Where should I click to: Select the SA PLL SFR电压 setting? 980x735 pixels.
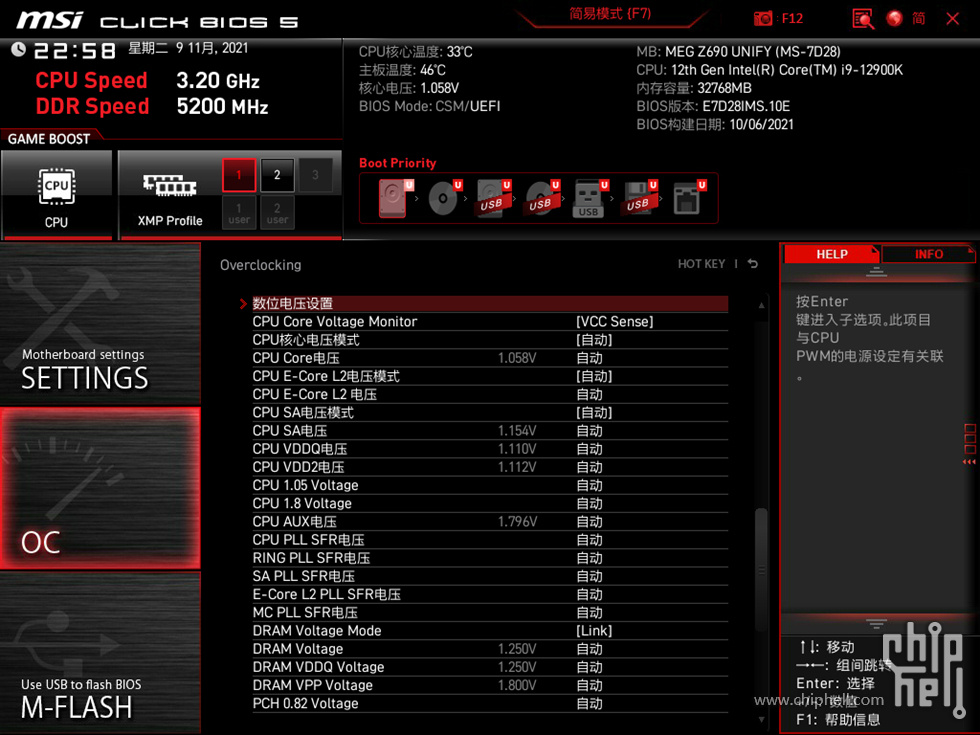click(x=490, y=576)
